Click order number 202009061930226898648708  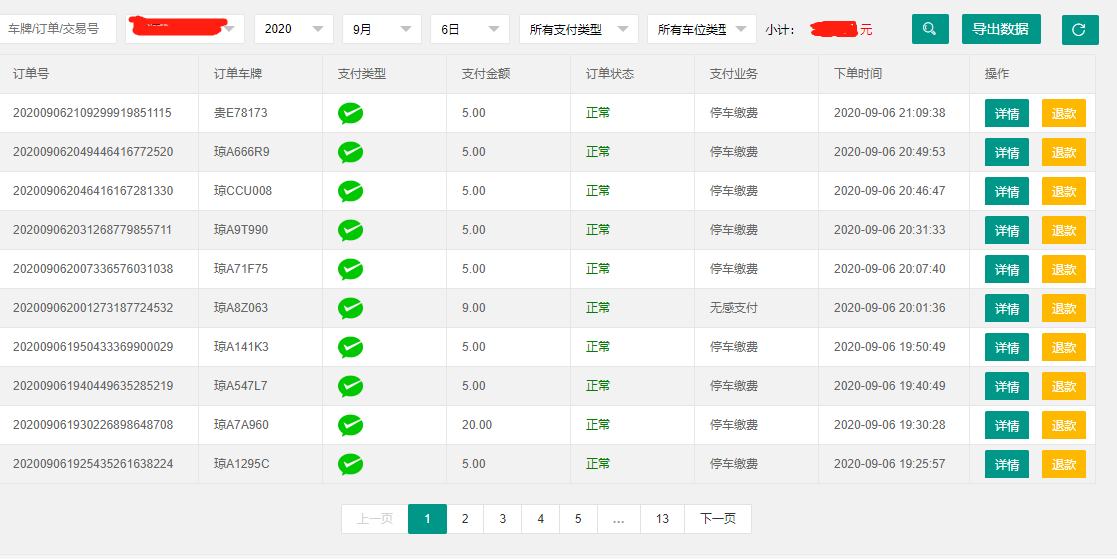tap(93, 425)
